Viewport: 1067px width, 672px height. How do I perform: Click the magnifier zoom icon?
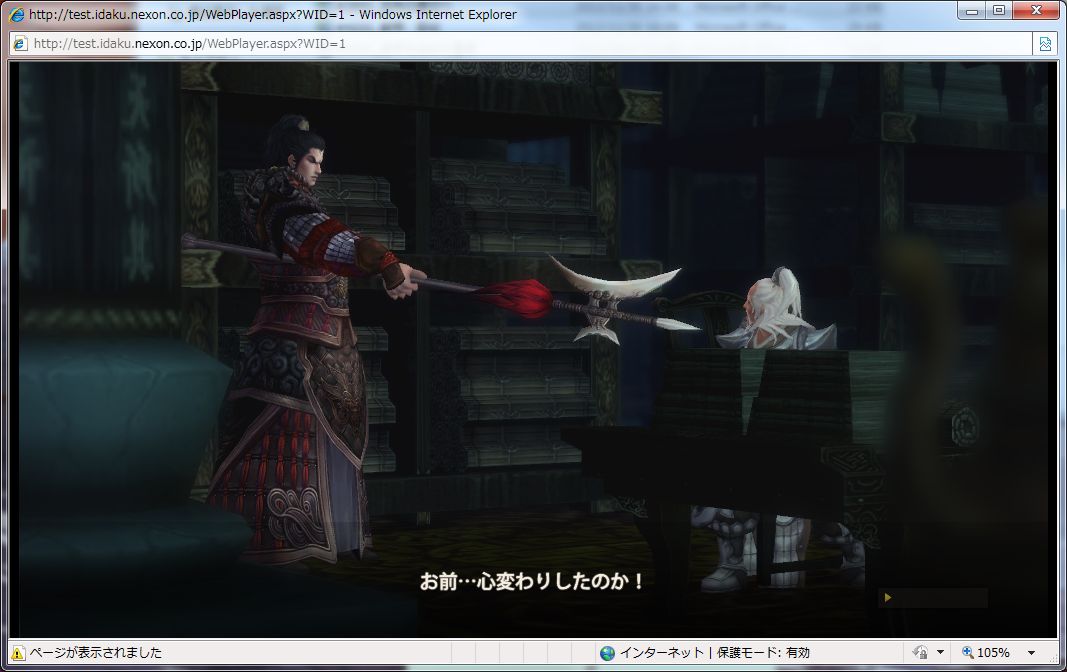[967, 652]
